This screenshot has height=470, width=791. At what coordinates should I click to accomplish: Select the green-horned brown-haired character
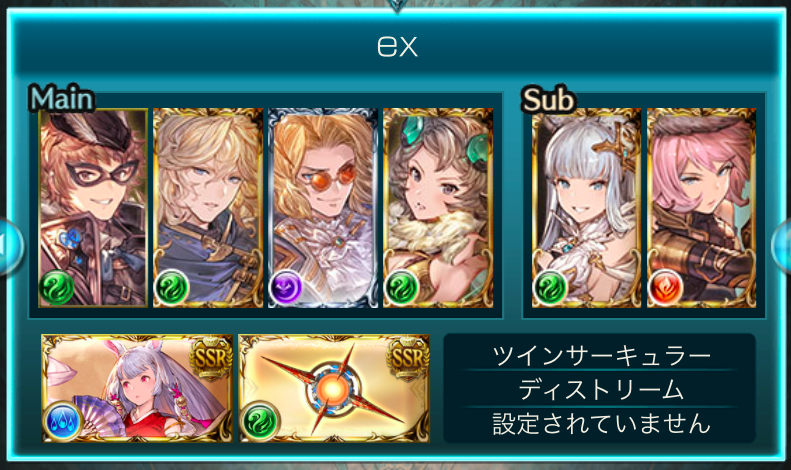click(438, 207)
